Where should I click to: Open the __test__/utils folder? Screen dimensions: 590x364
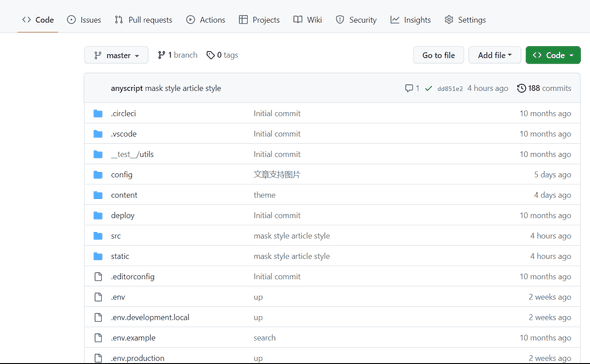(x=132, y=154)
